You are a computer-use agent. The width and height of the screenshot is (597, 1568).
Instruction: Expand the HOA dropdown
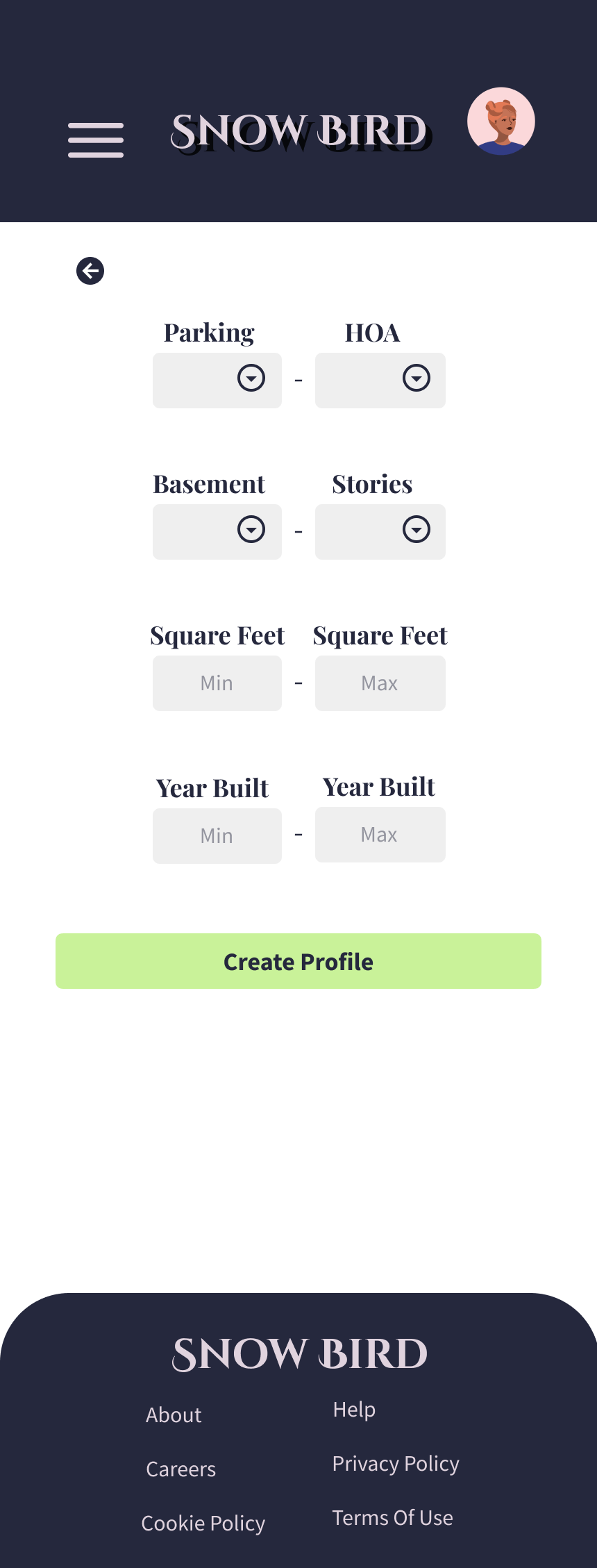tap(380, 381)
